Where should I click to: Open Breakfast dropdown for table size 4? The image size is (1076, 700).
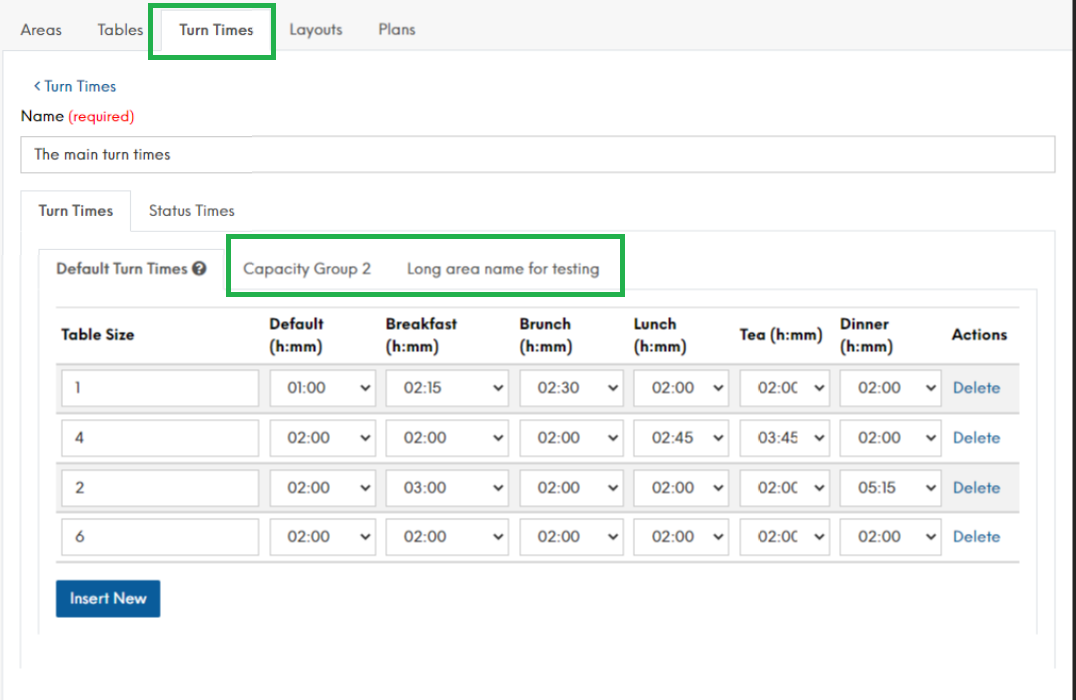tap(447, 438)
